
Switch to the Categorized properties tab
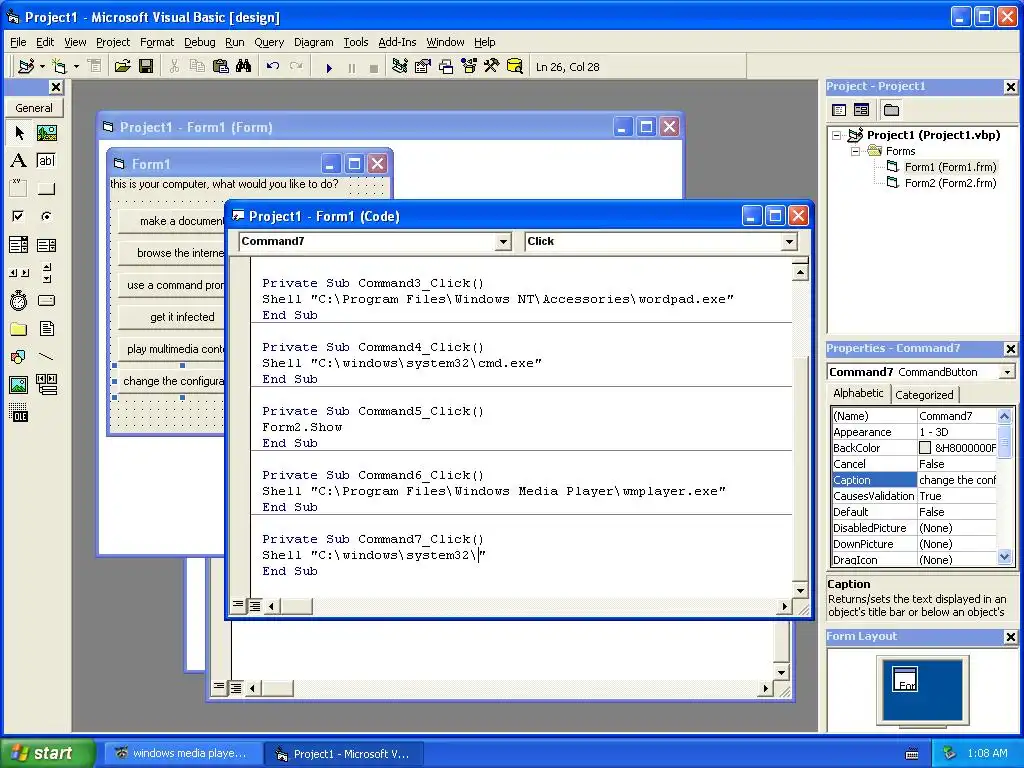click(x=924, y=394)
